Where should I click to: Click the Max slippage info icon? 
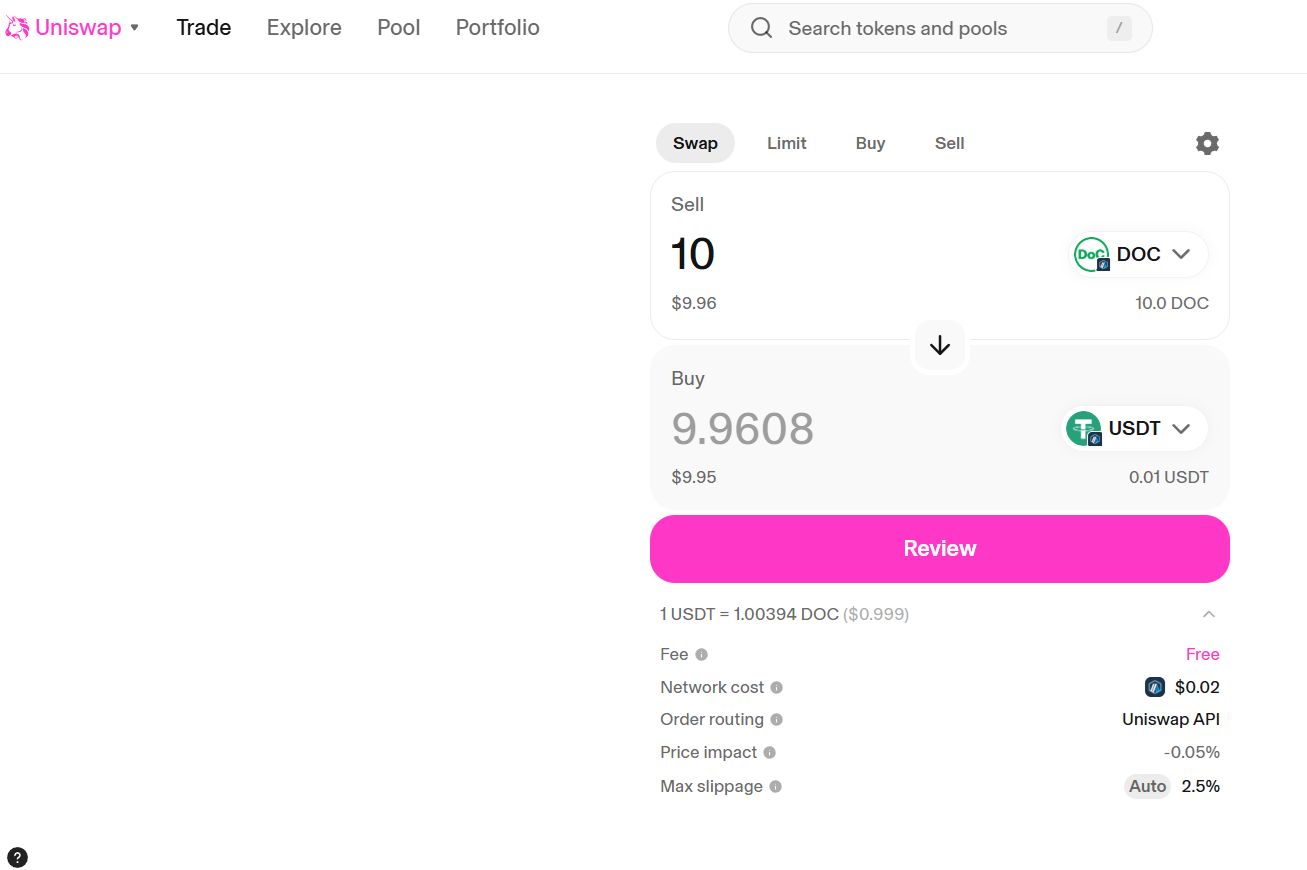[x=776, y=786]
